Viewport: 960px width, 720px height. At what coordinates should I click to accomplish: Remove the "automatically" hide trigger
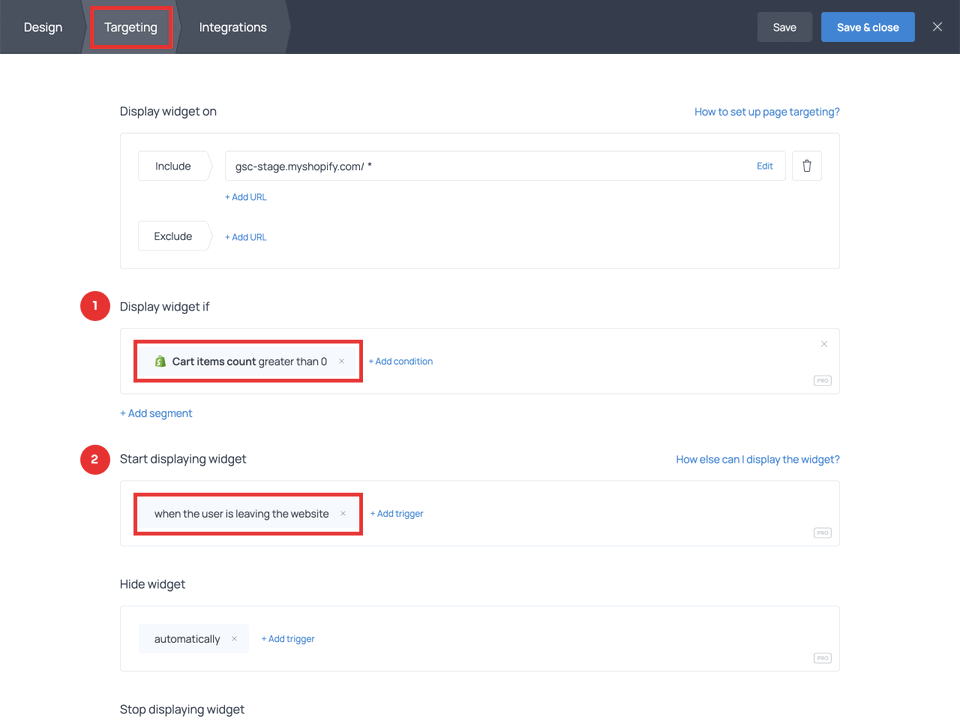tap(234, 638)
